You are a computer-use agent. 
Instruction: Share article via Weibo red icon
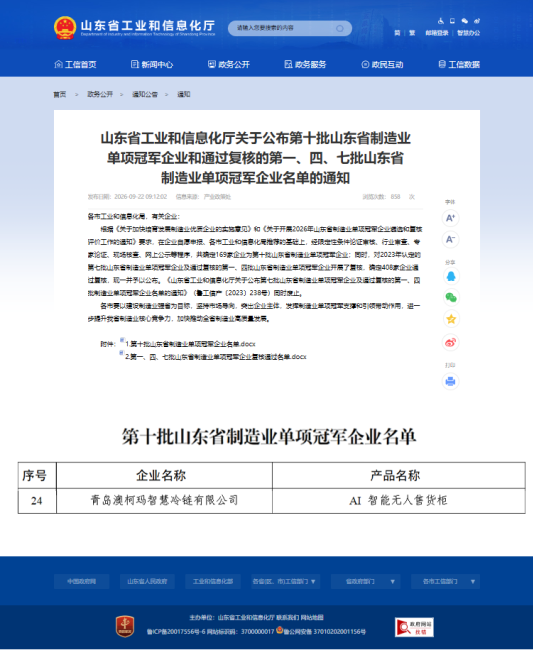[451, 342]
